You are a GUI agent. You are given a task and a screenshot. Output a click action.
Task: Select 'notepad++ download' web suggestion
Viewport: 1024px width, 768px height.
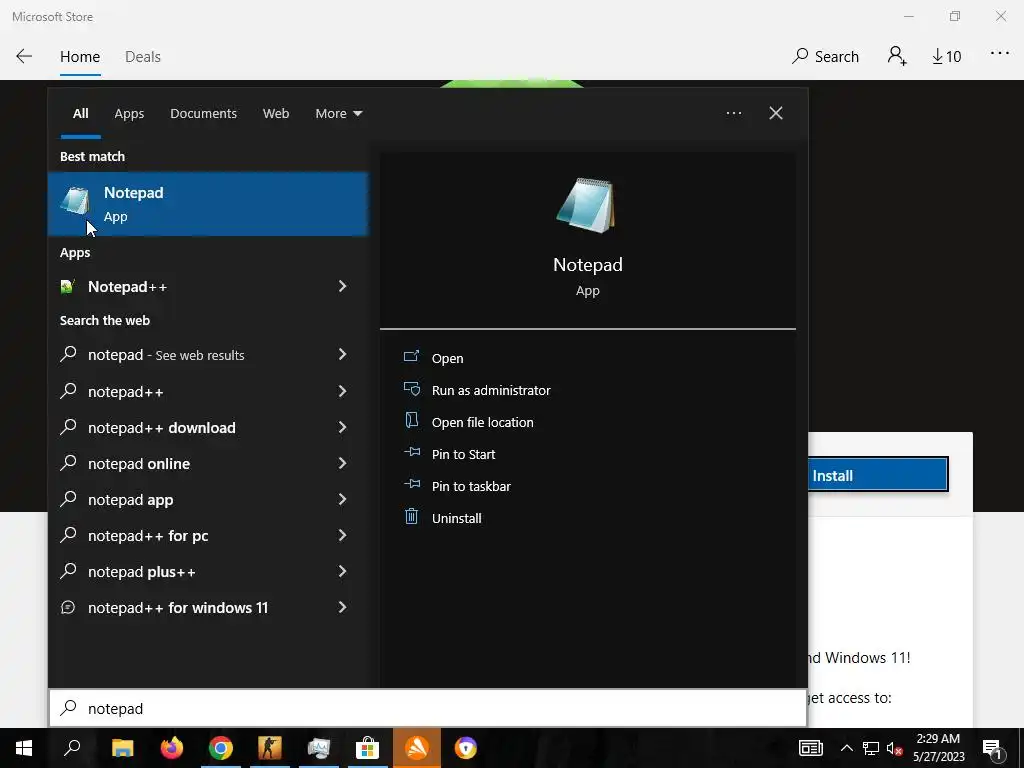click(161, 428)
